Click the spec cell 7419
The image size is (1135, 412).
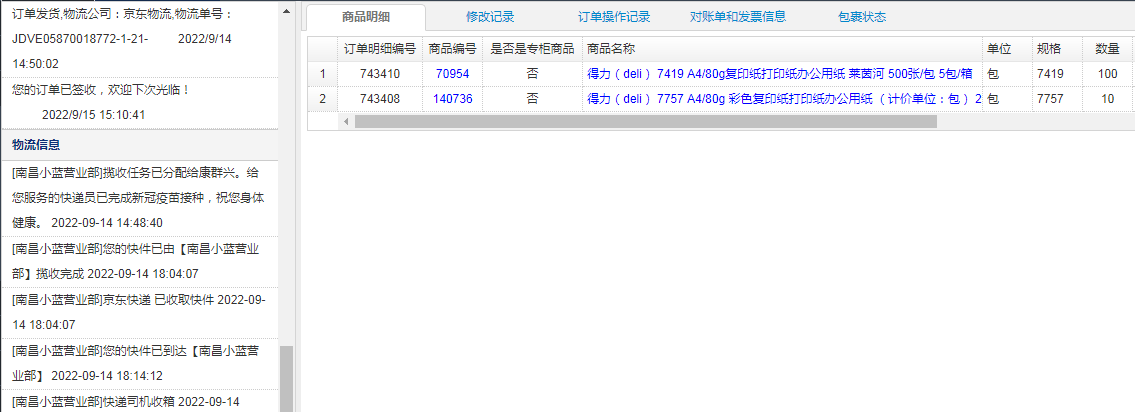(x=1057, y=74)
